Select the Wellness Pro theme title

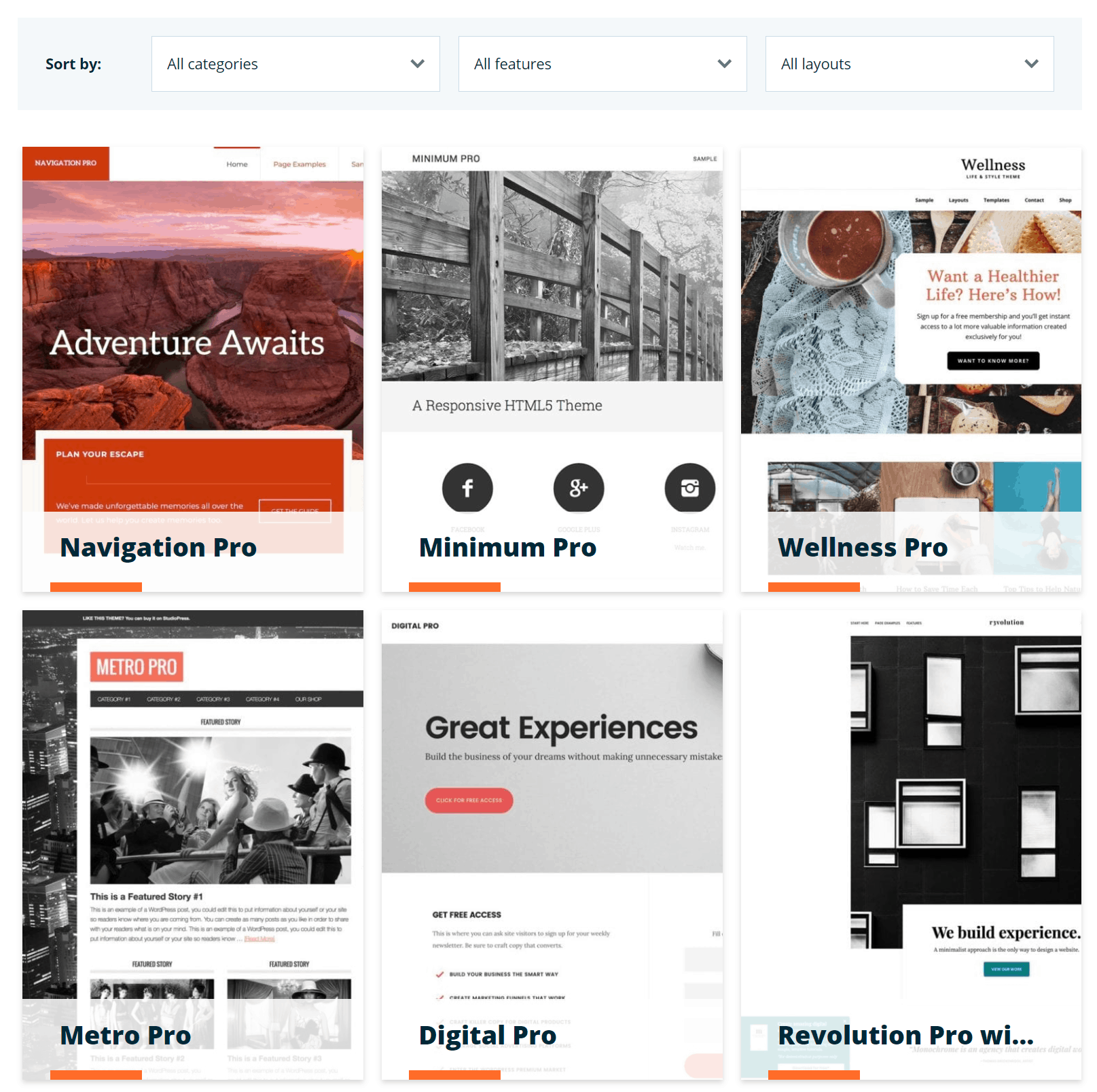point(863,548)
